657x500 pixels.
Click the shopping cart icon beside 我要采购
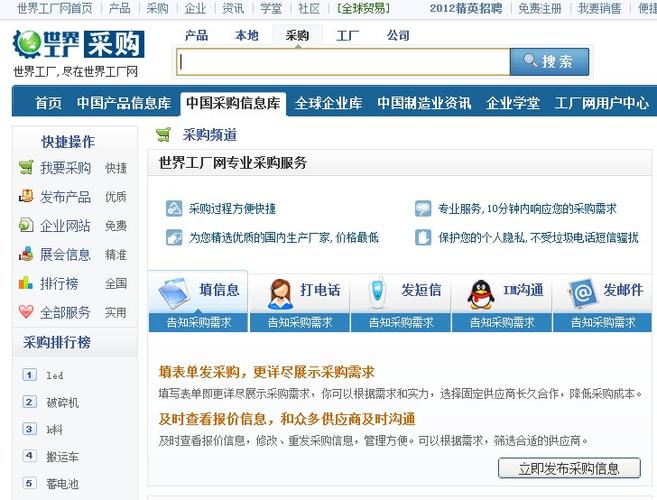pyautogui.click(x=26, y=167)
